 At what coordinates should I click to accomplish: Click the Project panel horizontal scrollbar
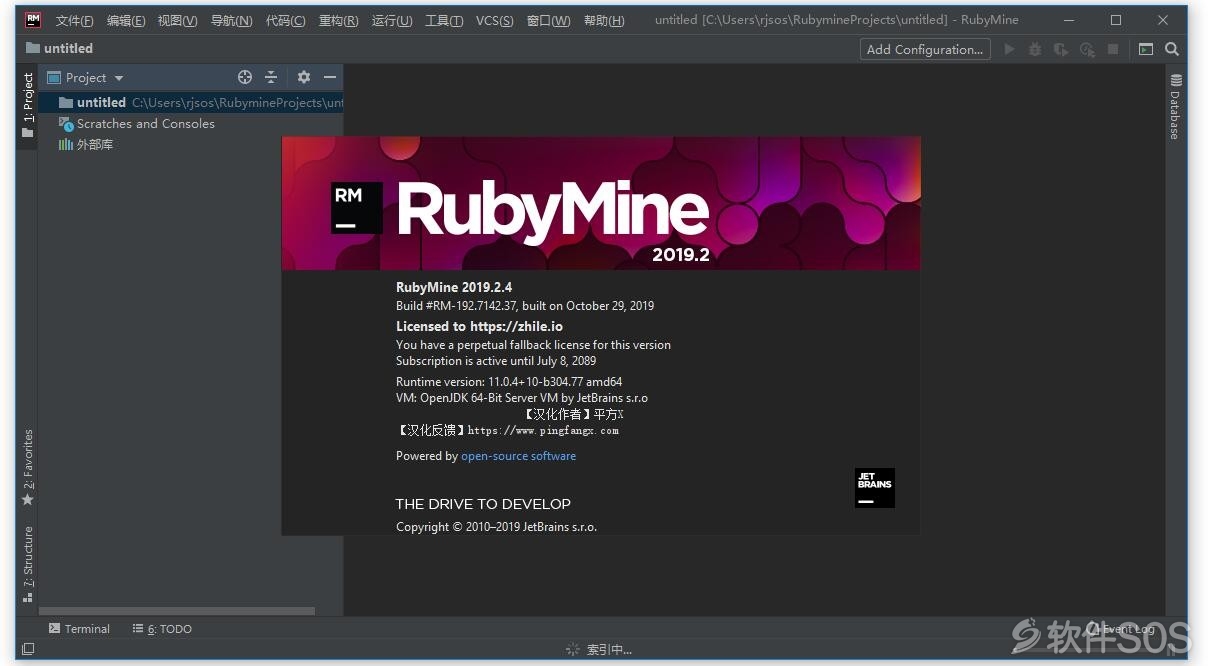click(x=177, y=611)
